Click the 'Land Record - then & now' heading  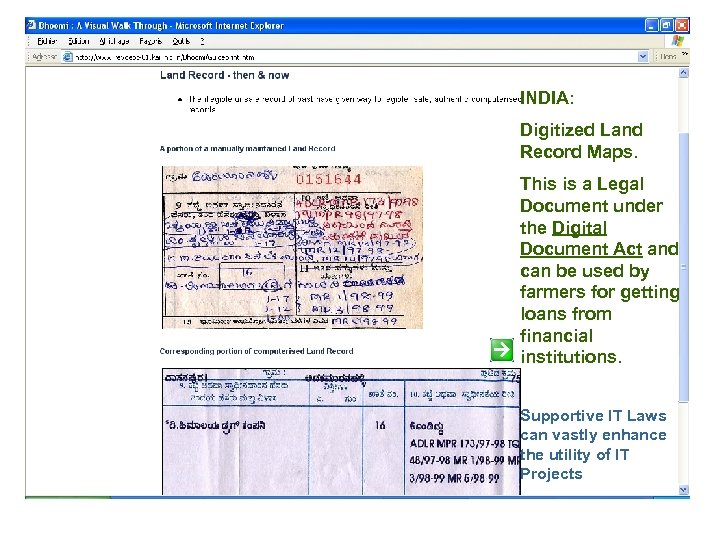[225, 75]
